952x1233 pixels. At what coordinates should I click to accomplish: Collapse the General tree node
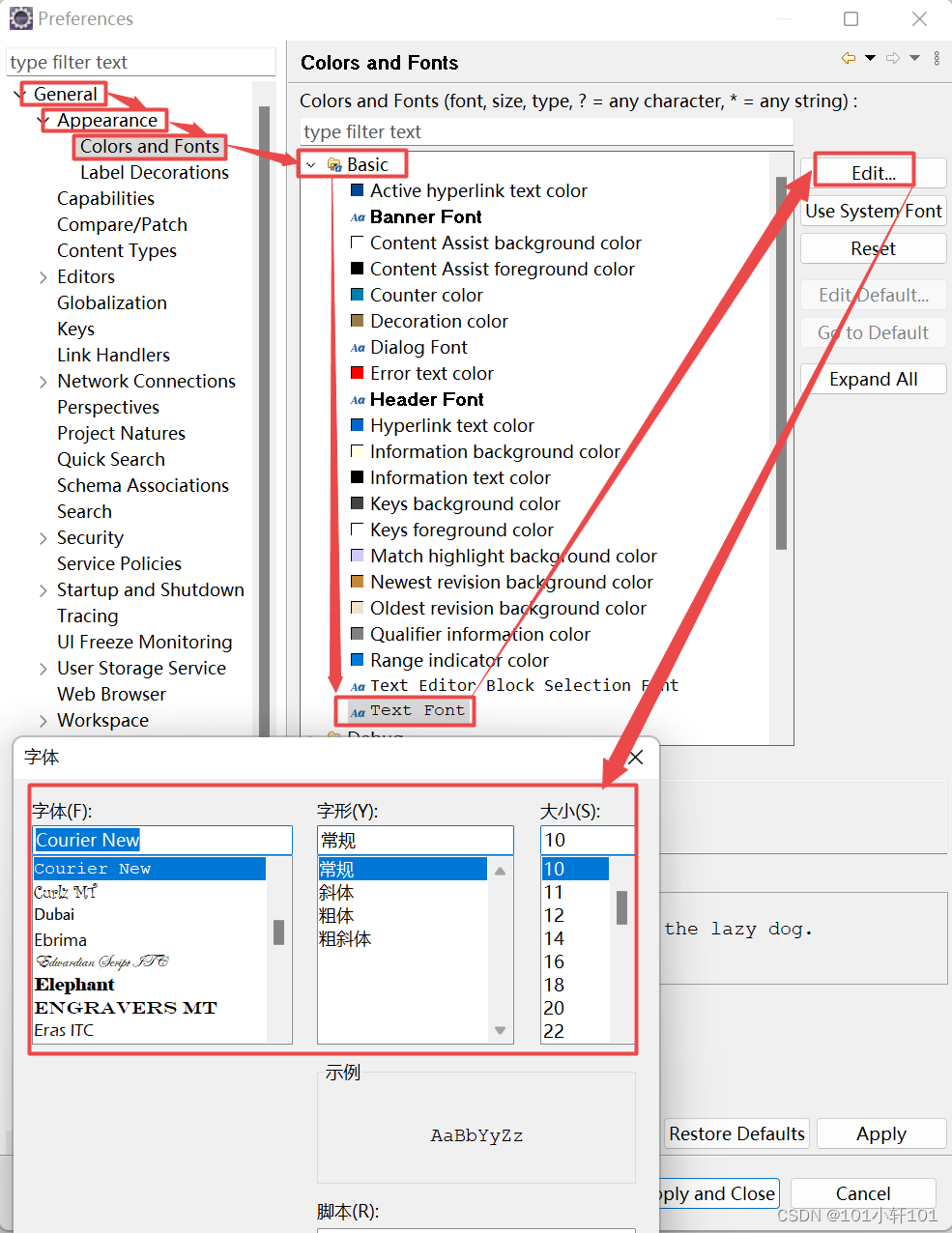pyautogui.click(x=20, y=94)
